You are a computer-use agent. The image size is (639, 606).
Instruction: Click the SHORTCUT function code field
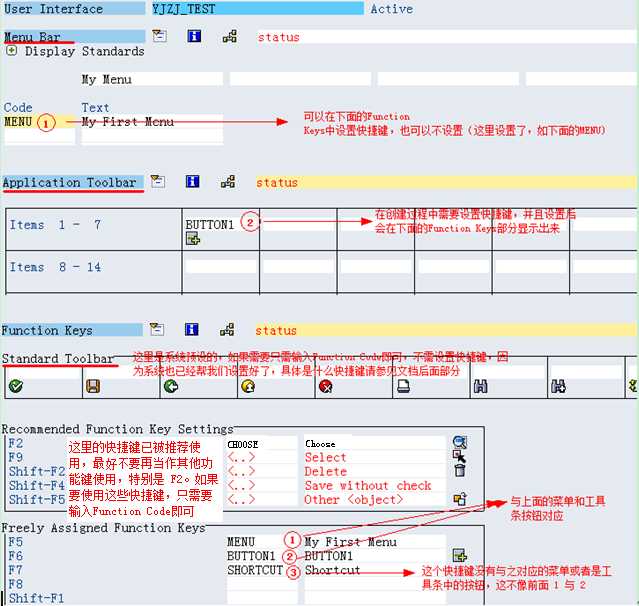pos(255,570)
